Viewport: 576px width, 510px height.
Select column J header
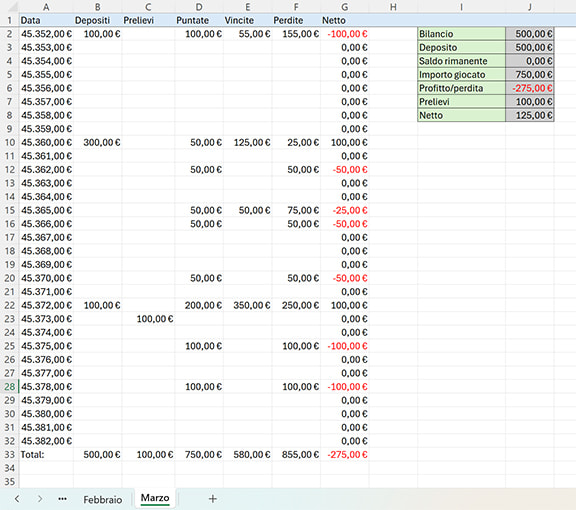[x=529, y=7]
